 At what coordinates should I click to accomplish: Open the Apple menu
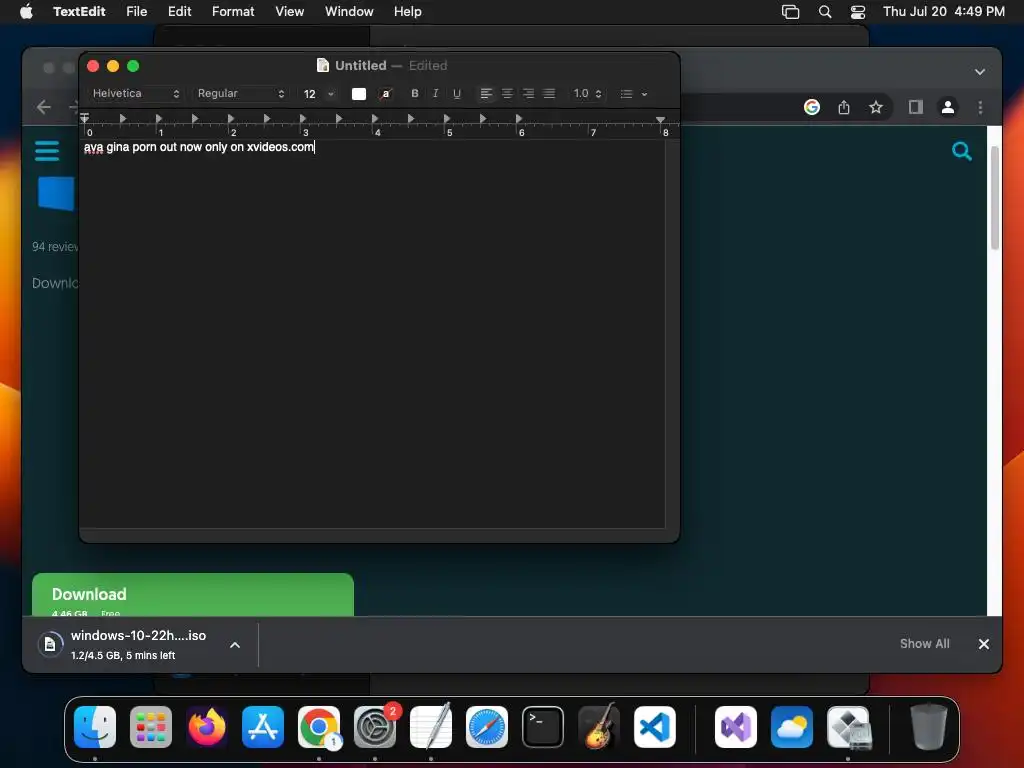click(26, 11)
